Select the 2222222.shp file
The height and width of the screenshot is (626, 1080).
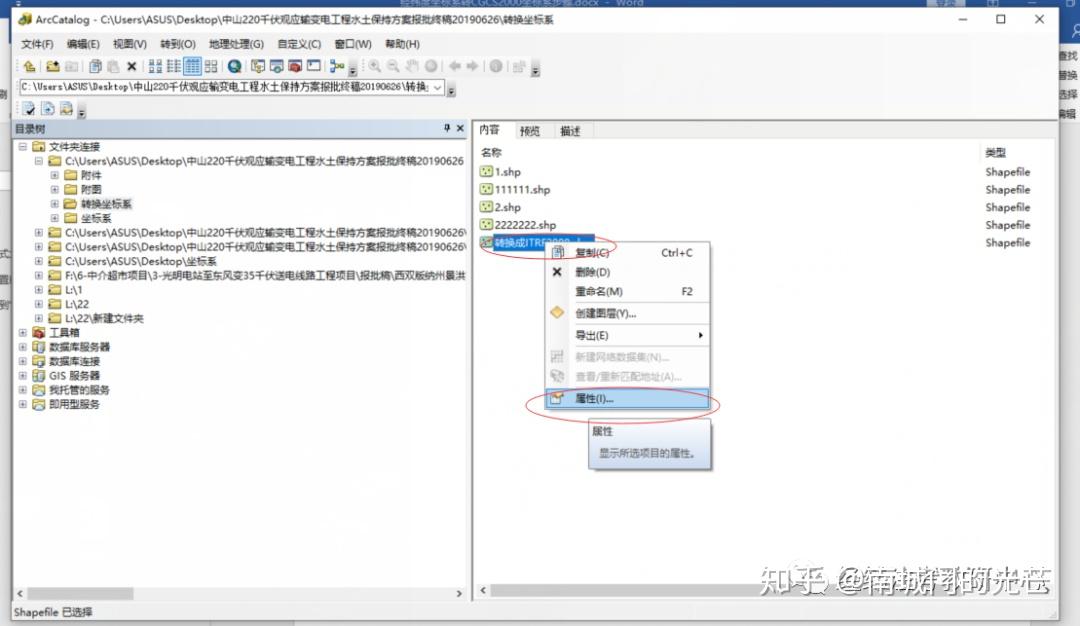coord(525,225)
